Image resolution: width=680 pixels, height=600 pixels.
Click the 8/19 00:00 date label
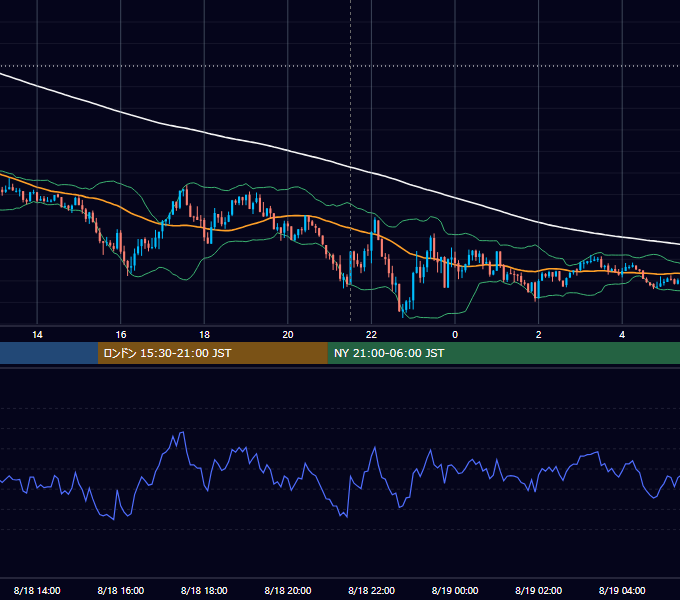[x=455, y=590]
